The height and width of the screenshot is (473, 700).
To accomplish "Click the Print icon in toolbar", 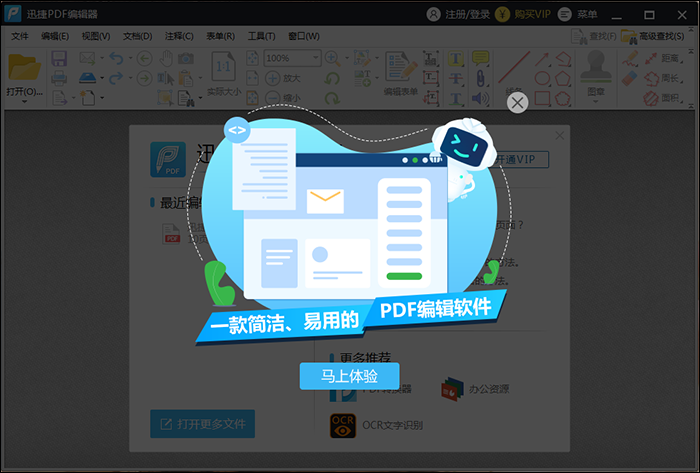I will click(x=59, y=79).
